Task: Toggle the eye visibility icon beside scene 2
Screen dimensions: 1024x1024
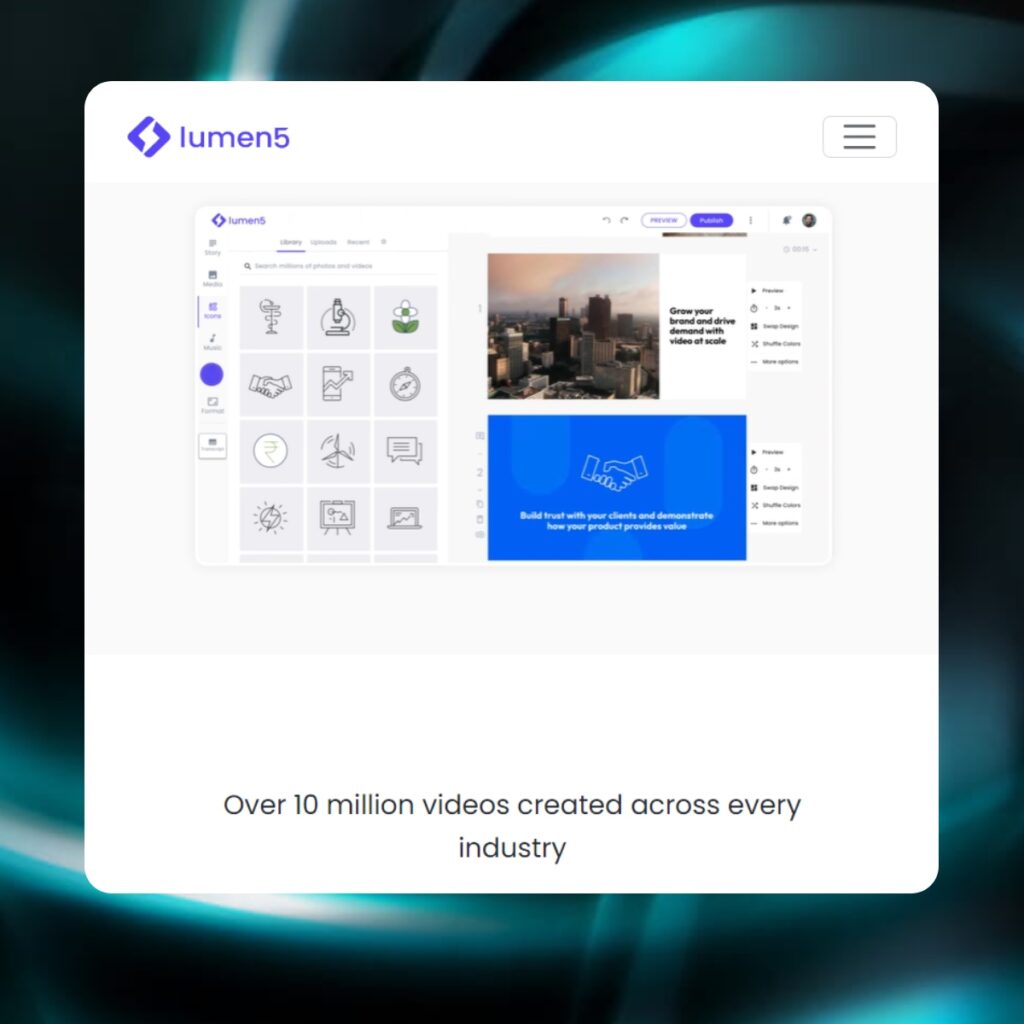Action: point(480,534)
